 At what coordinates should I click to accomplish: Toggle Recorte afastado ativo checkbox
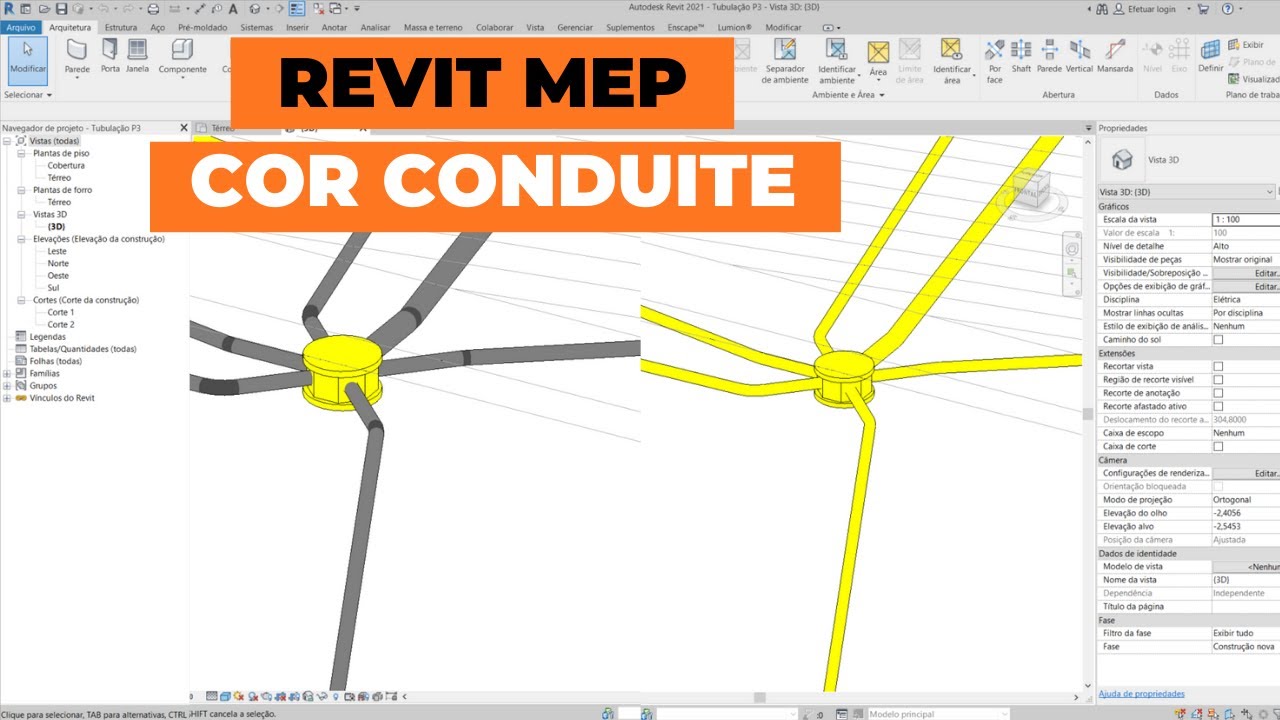coord(1218,407)
